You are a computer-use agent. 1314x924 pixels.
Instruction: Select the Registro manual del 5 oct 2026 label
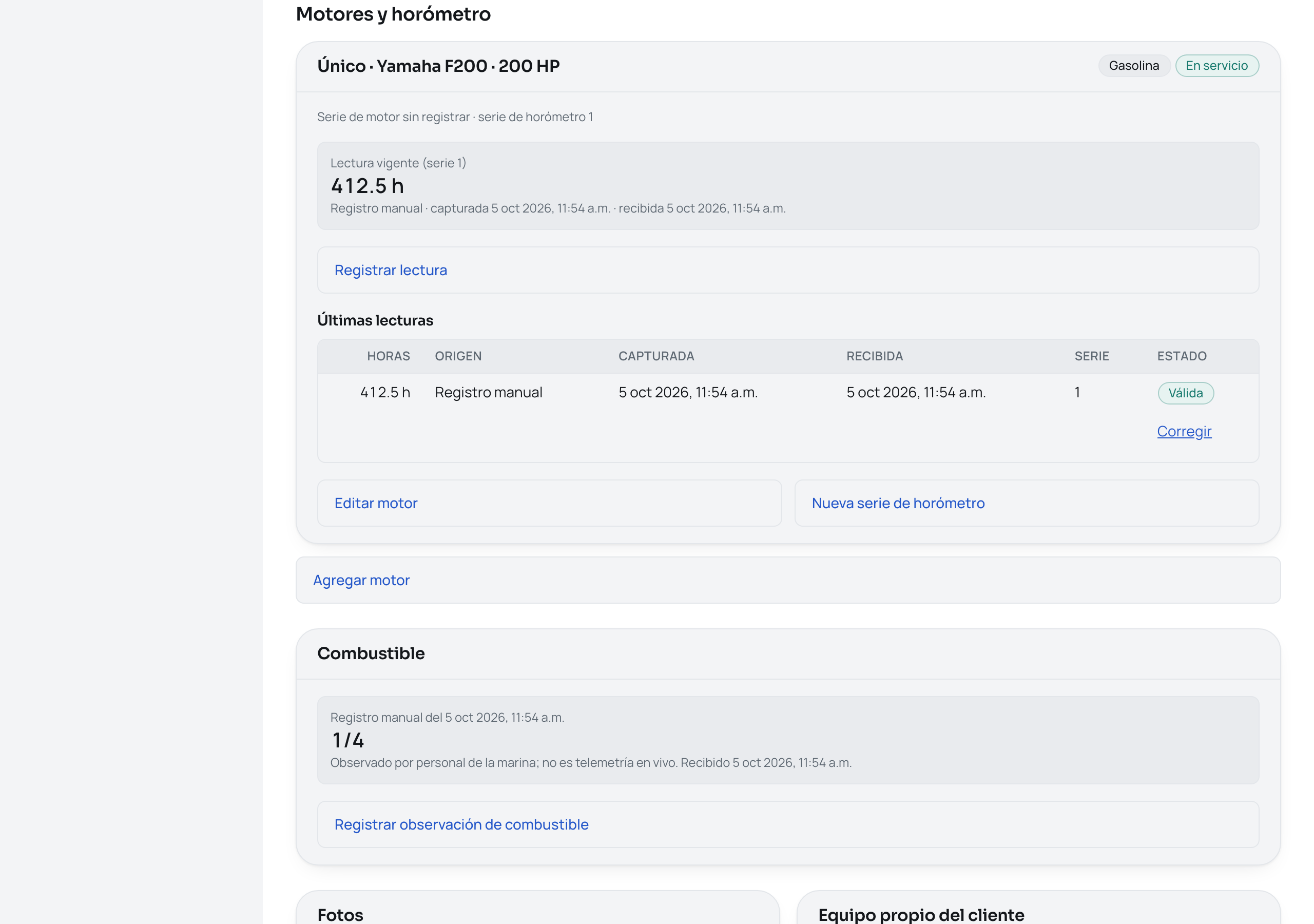pos(447,717)
